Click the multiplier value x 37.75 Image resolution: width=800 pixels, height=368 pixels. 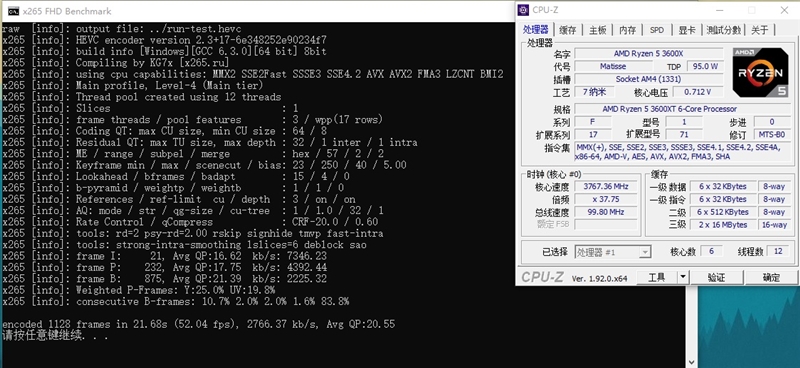coord(606,199)
